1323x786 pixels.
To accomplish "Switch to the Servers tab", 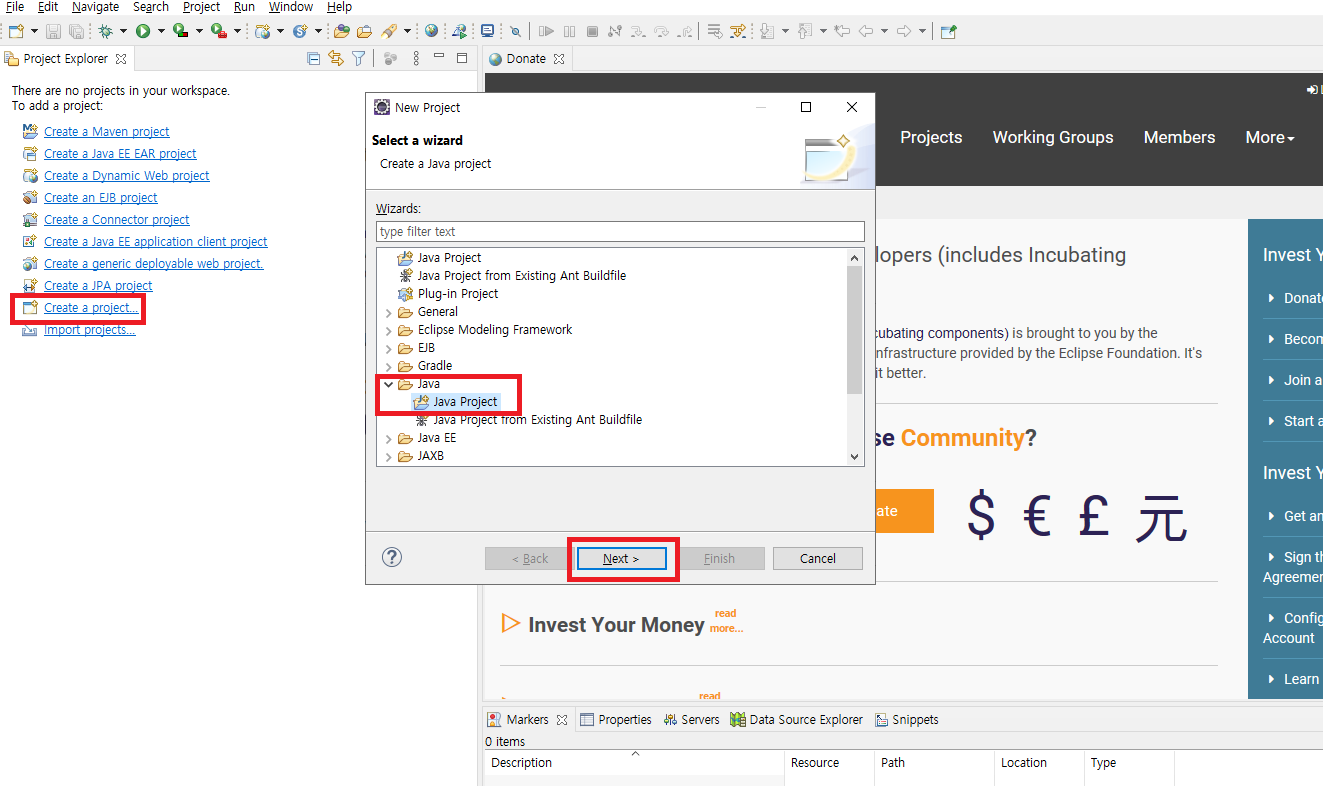I will pos(691,720).
